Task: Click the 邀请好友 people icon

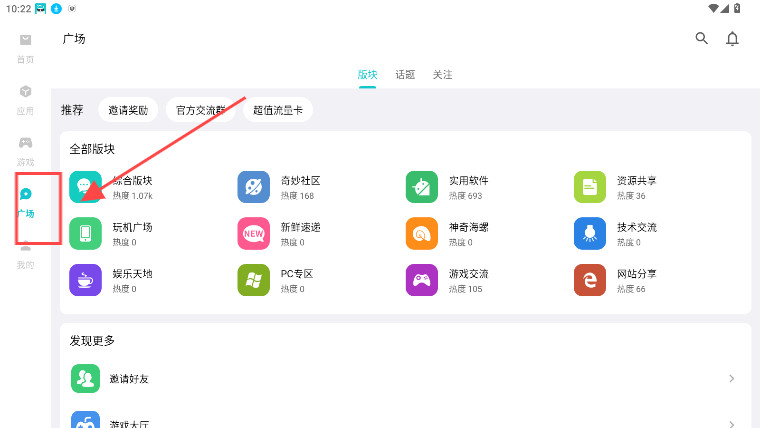Action: pyautogui.click(x=85, y=378)
